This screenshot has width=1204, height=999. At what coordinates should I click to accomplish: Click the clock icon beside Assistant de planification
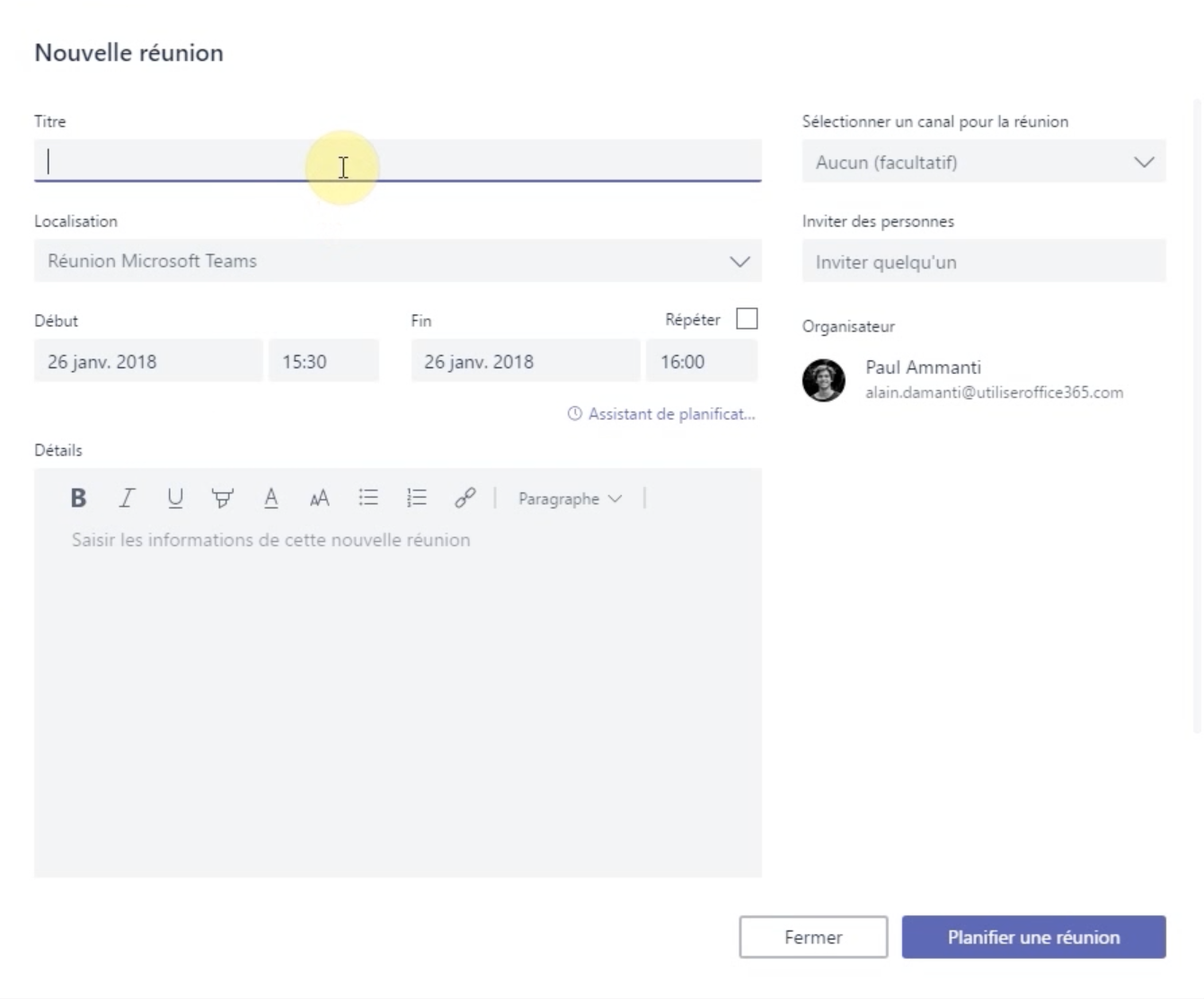574,414
